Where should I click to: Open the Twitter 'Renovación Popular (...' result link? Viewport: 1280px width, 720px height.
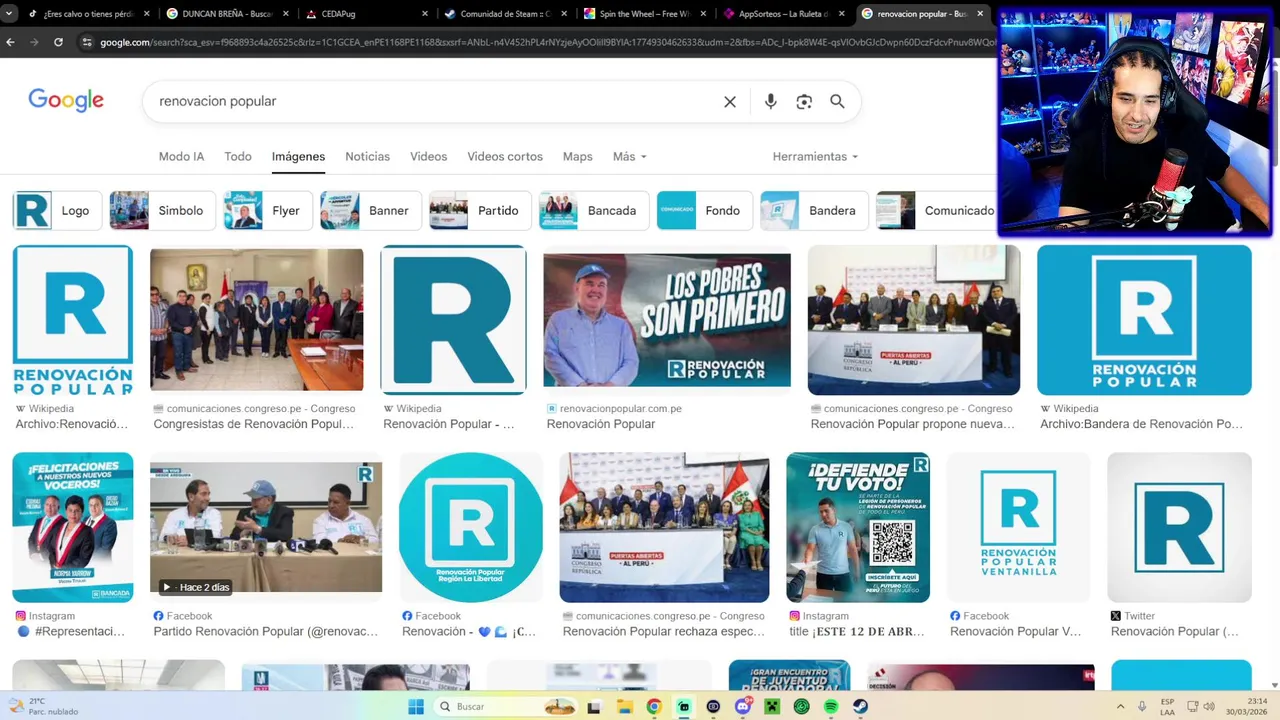pos(1175,632)
